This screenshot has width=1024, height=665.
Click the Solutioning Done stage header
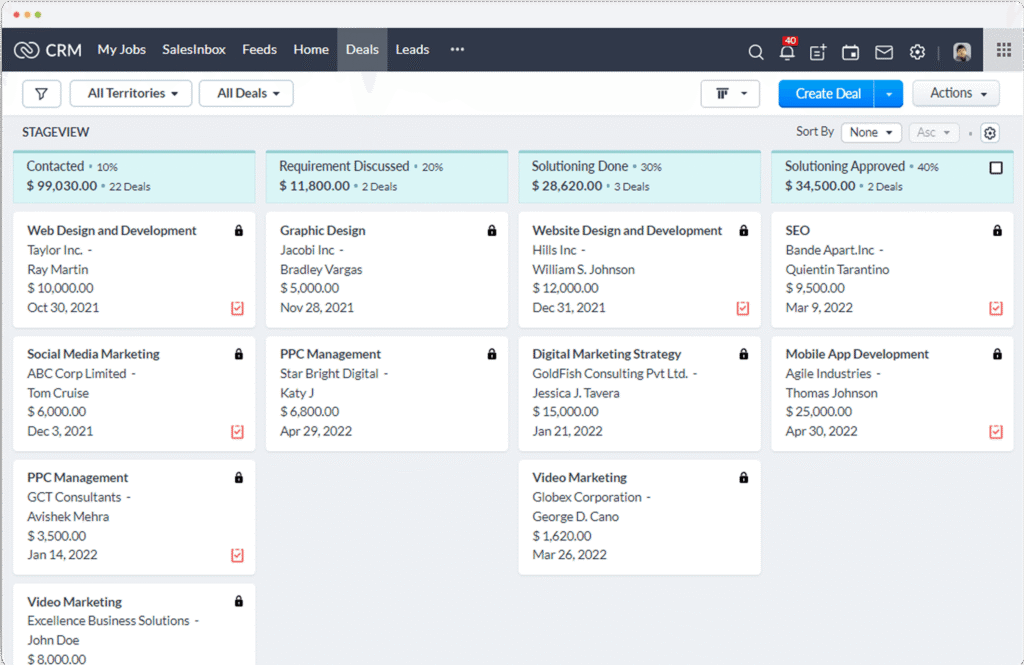click(x=639, y=176)
